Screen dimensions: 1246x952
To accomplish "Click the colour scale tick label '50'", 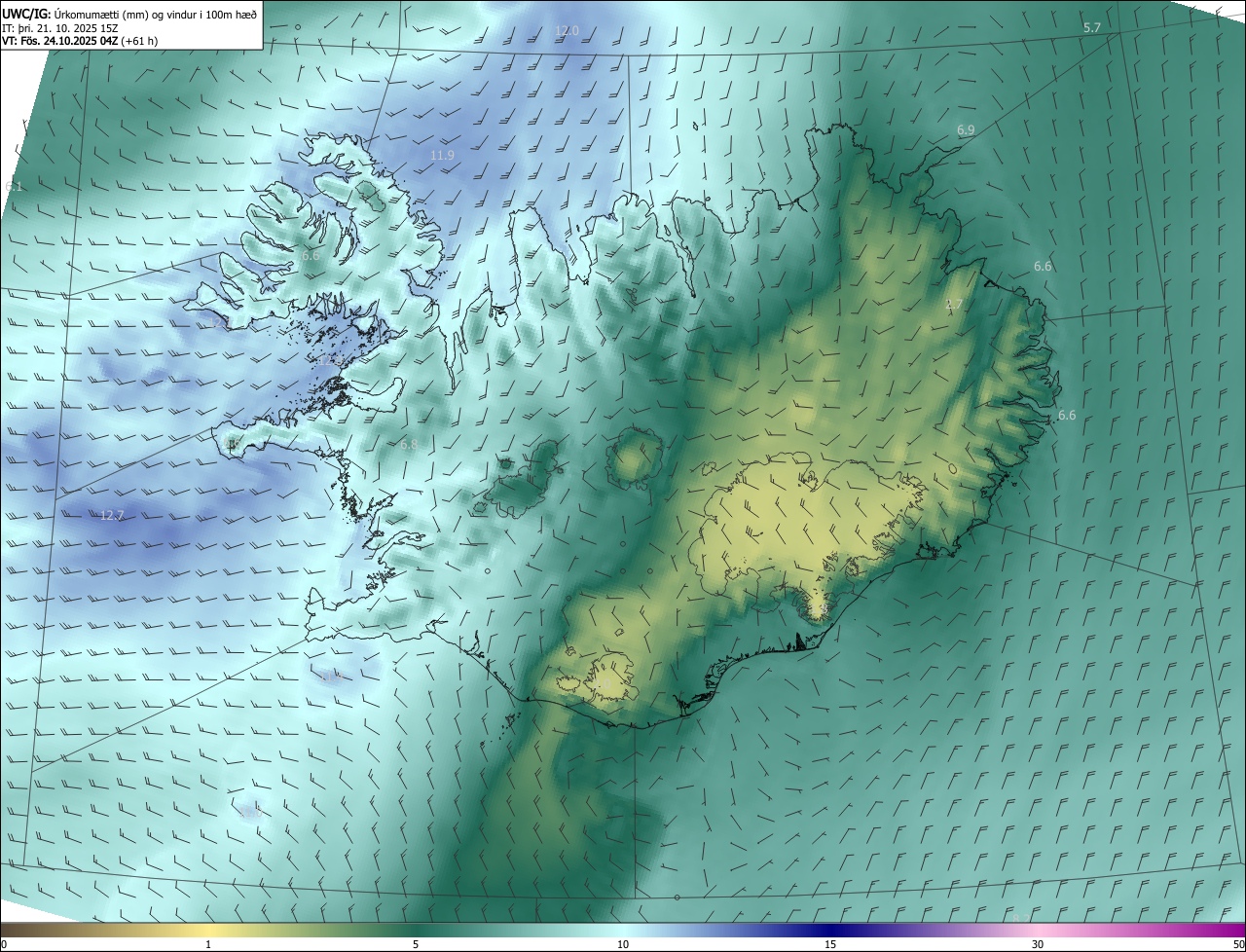I will (1238, 944).
